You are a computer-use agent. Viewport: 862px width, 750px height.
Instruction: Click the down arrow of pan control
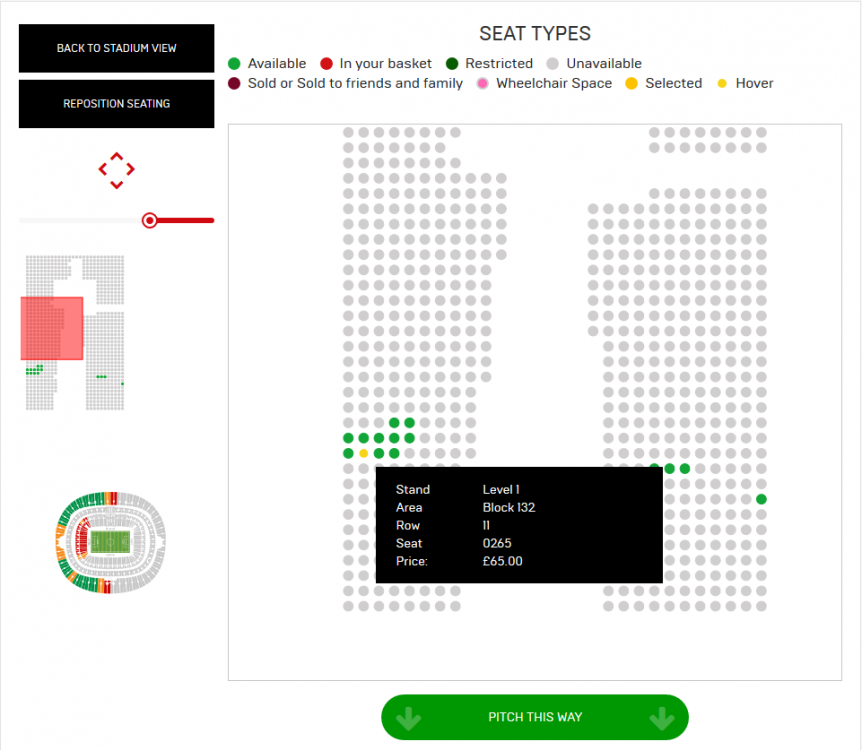(x=117, y=184)
